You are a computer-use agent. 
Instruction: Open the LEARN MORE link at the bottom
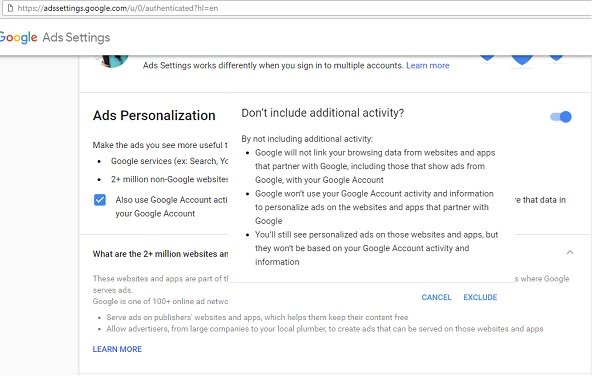coord(117,349)
